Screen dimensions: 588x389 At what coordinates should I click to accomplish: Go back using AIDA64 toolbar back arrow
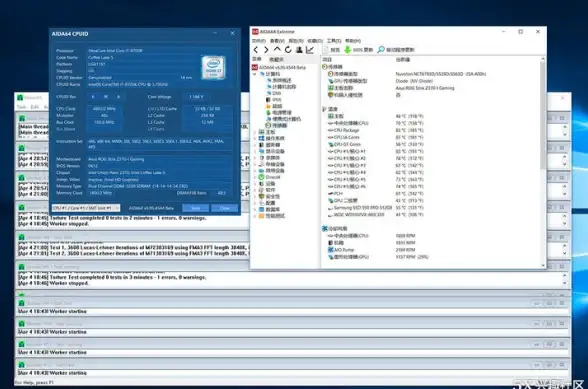[x=256, y=50]
